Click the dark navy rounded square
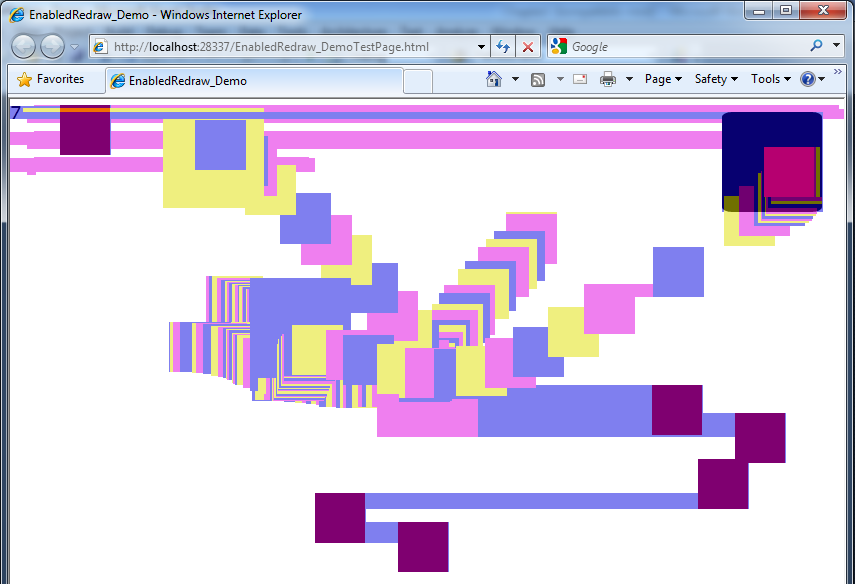This screenshot has width=855, height=584. click(772, 162)
